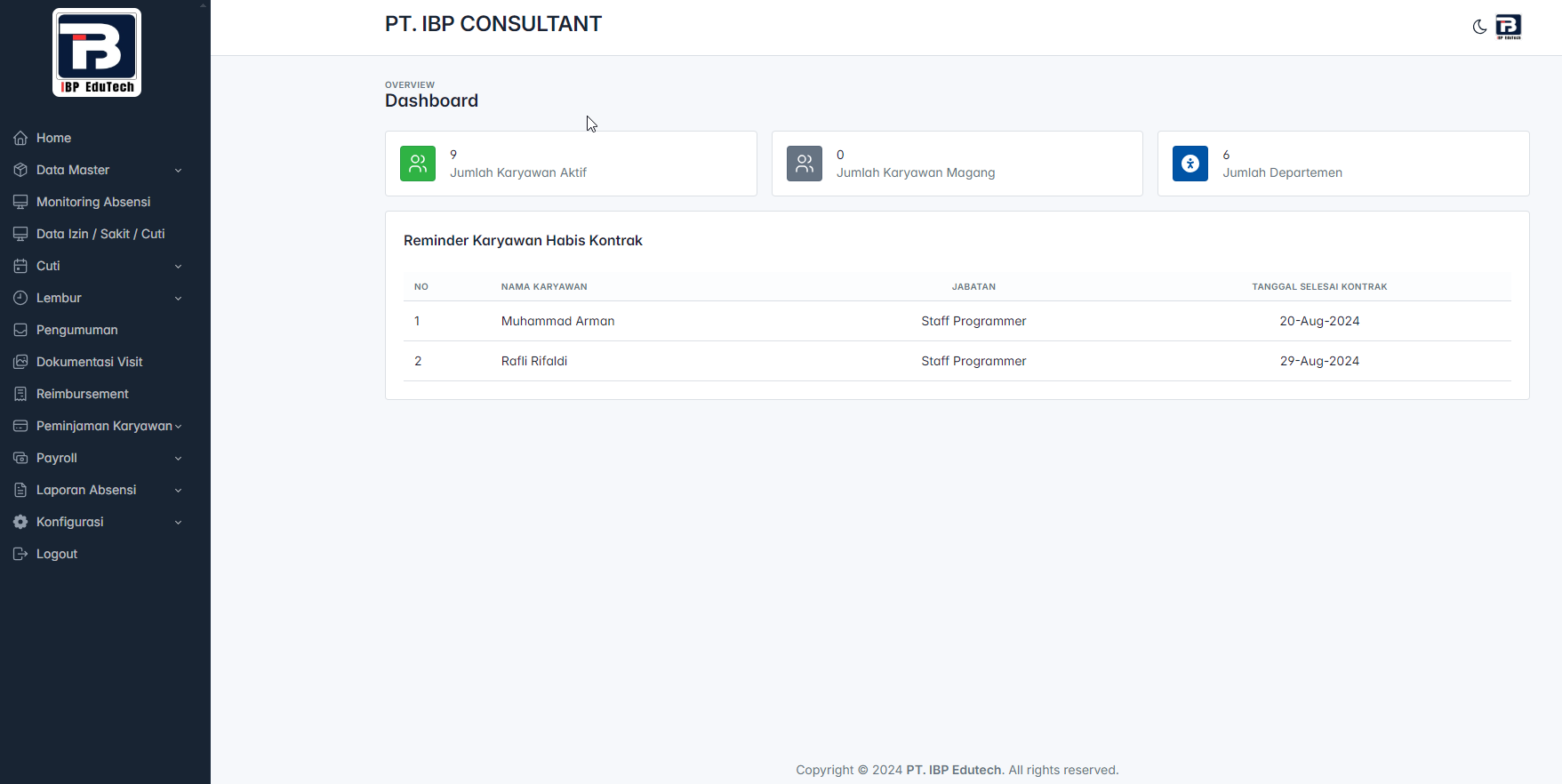The height and width of the screenshot is (784, 1562).
Task: Click the Reminder Karyawan Habis Kontrak heading
Action: coord(523,240)
